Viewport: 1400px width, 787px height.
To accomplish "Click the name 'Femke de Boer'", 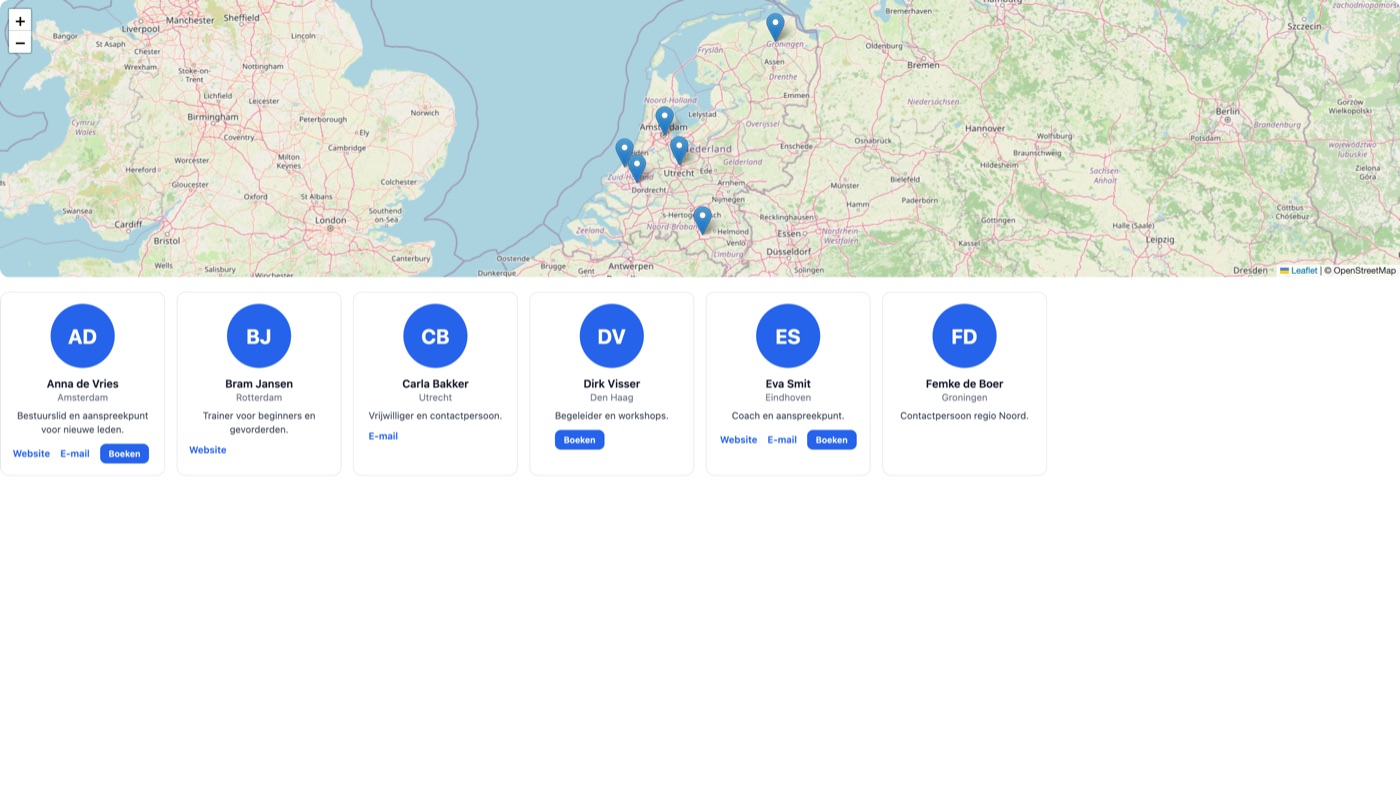I will 964,384.
